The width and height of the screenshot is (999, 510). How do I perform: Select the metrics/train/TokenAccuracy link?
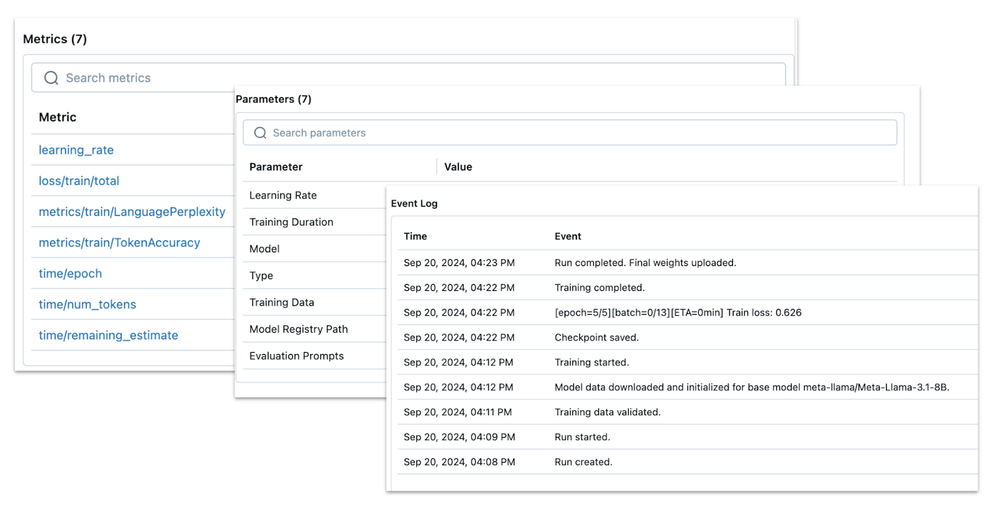pyautogui.click(x=119, y=242)
